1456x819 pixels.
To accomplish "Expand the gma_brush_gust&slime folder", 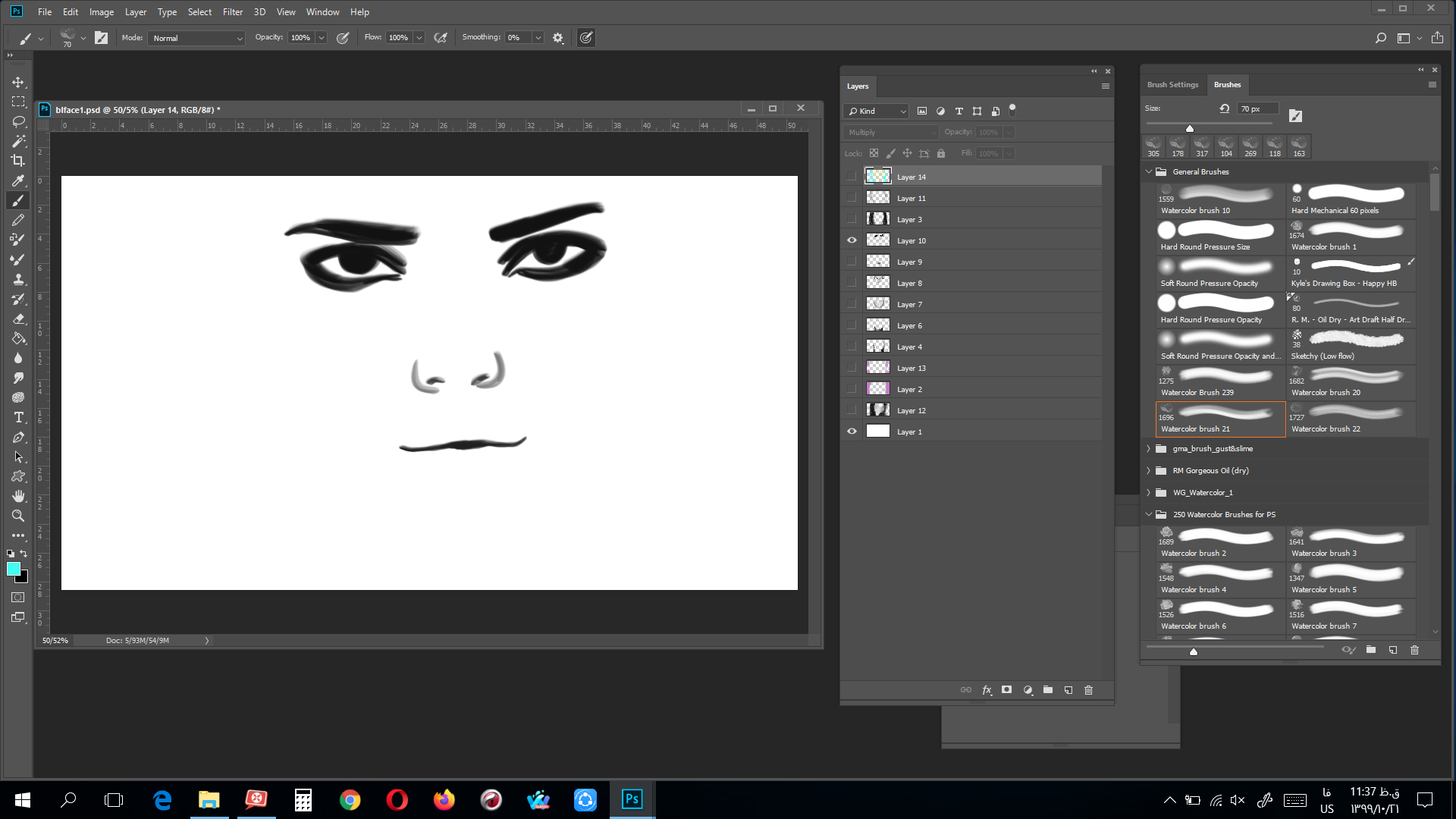I will (1149, 449).
